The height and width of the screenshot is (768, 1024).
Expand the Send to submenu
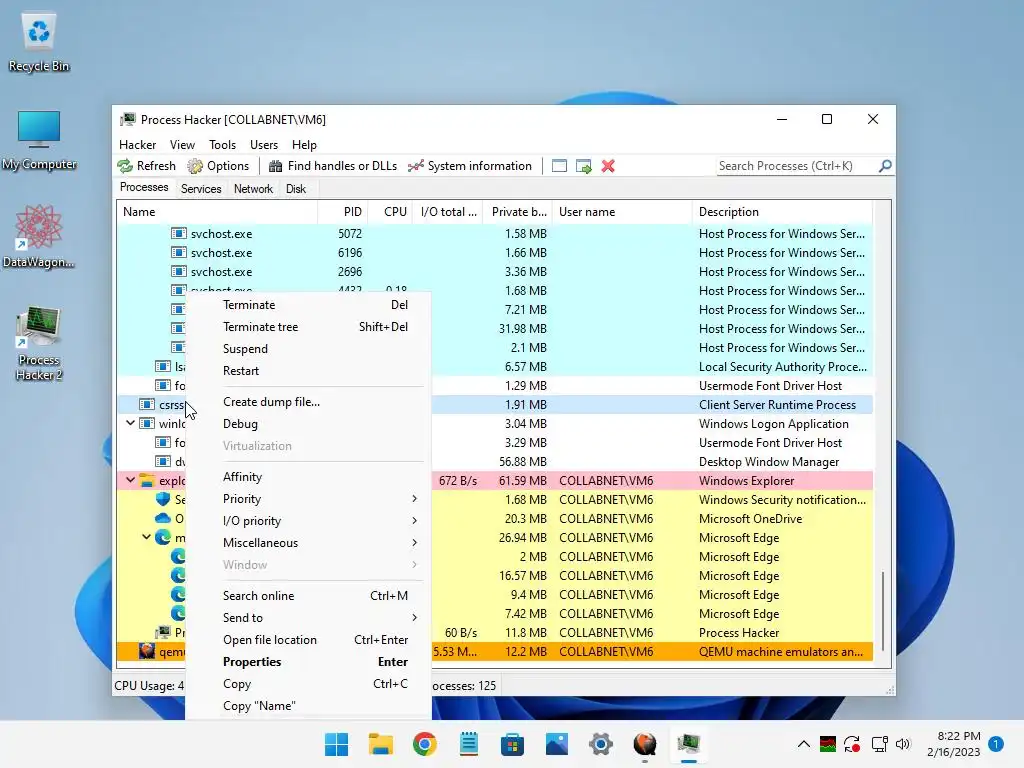tap(308, 618)
